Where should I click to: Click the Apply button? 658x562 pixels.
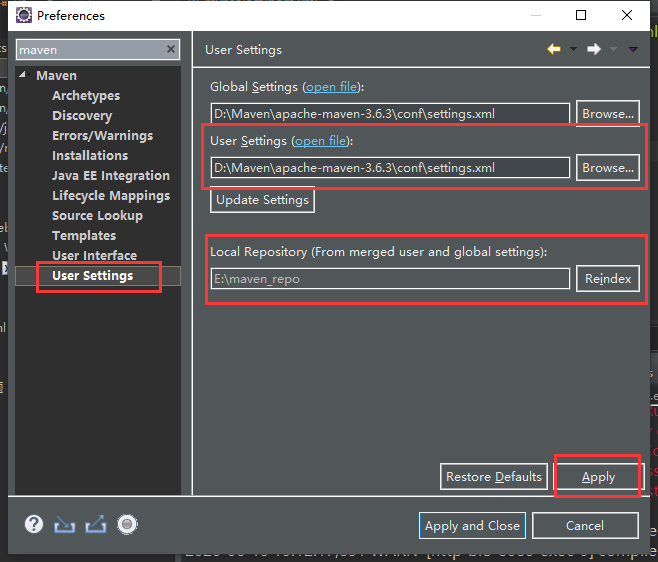pos(598,477)
